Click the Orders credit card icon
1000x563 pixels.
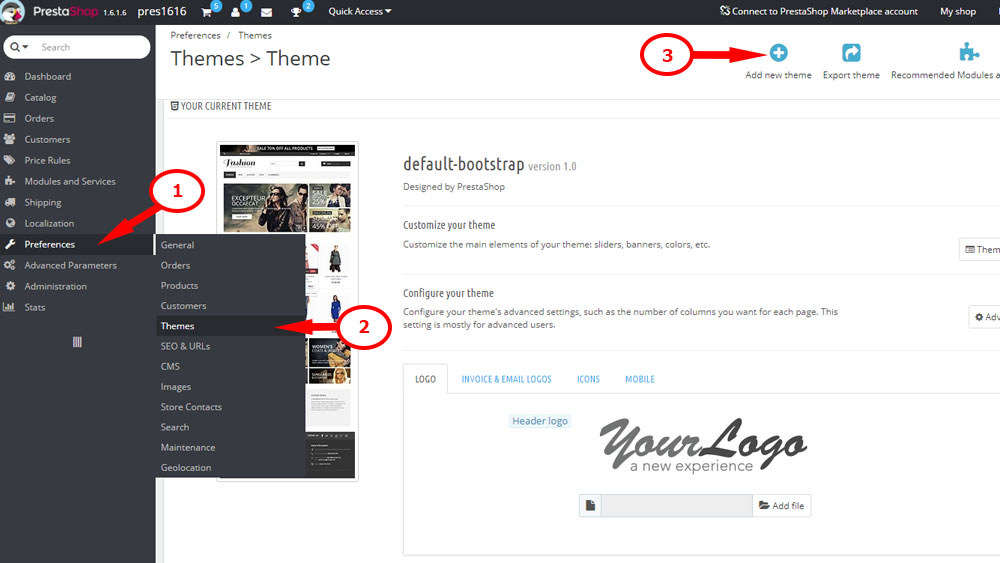point(10,119)
